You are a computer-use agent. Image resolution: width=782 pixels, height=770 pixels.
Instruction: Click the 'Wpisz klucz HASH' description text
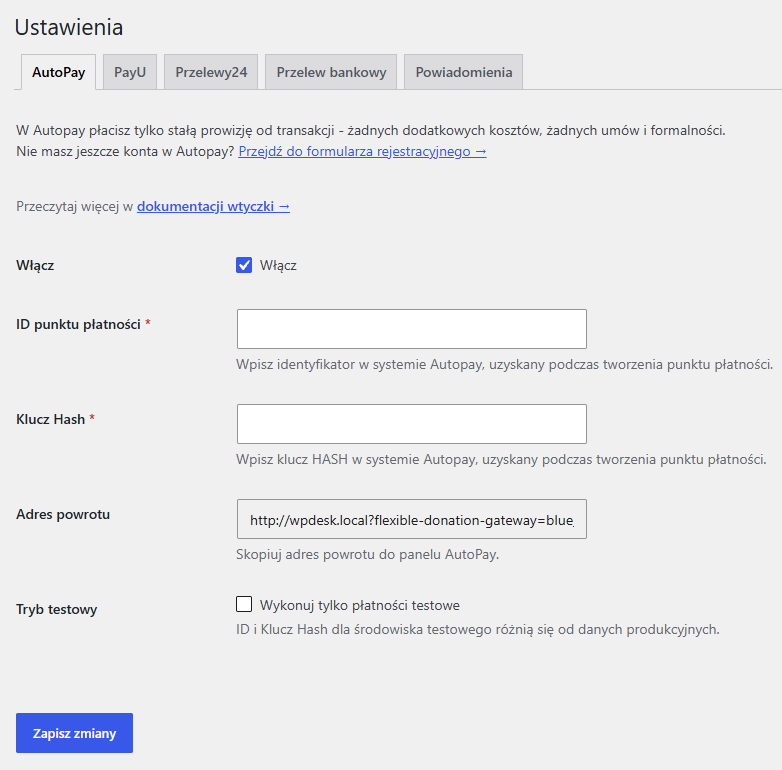(x=501, y=459)
